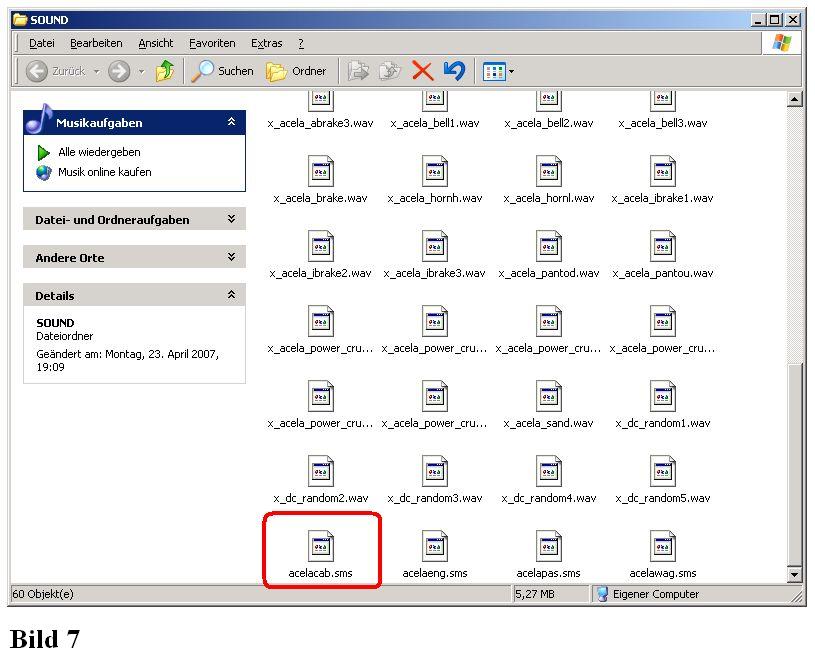Click the blue Undo arrow icon
Image resolution: width=815 pixels, height=666 pixels.
tap(454, 71)
